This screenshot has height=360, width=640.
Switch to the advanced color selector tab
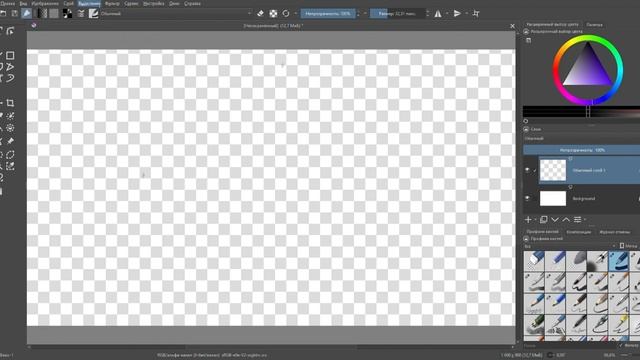coord(552,24)
